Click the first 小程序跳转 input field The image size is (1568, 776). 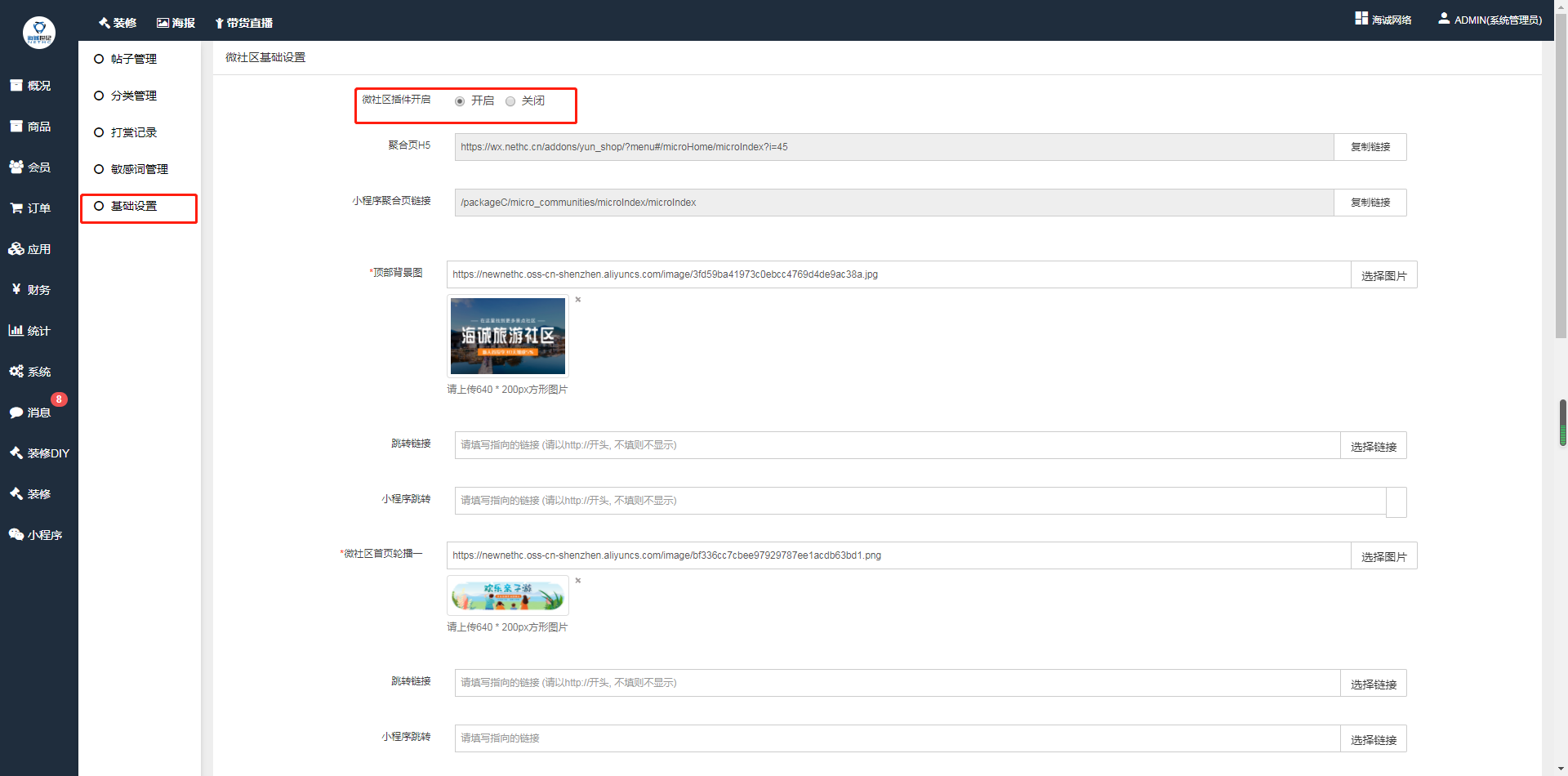tap(920, 501)
